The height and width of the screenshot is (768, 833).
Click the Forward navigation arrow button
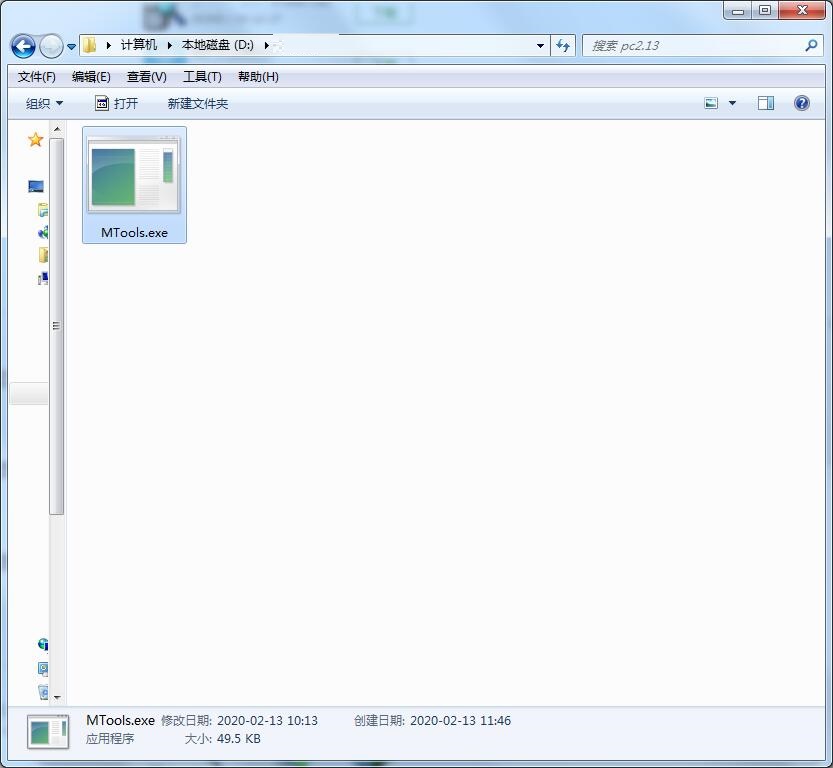tap(52, 46)
